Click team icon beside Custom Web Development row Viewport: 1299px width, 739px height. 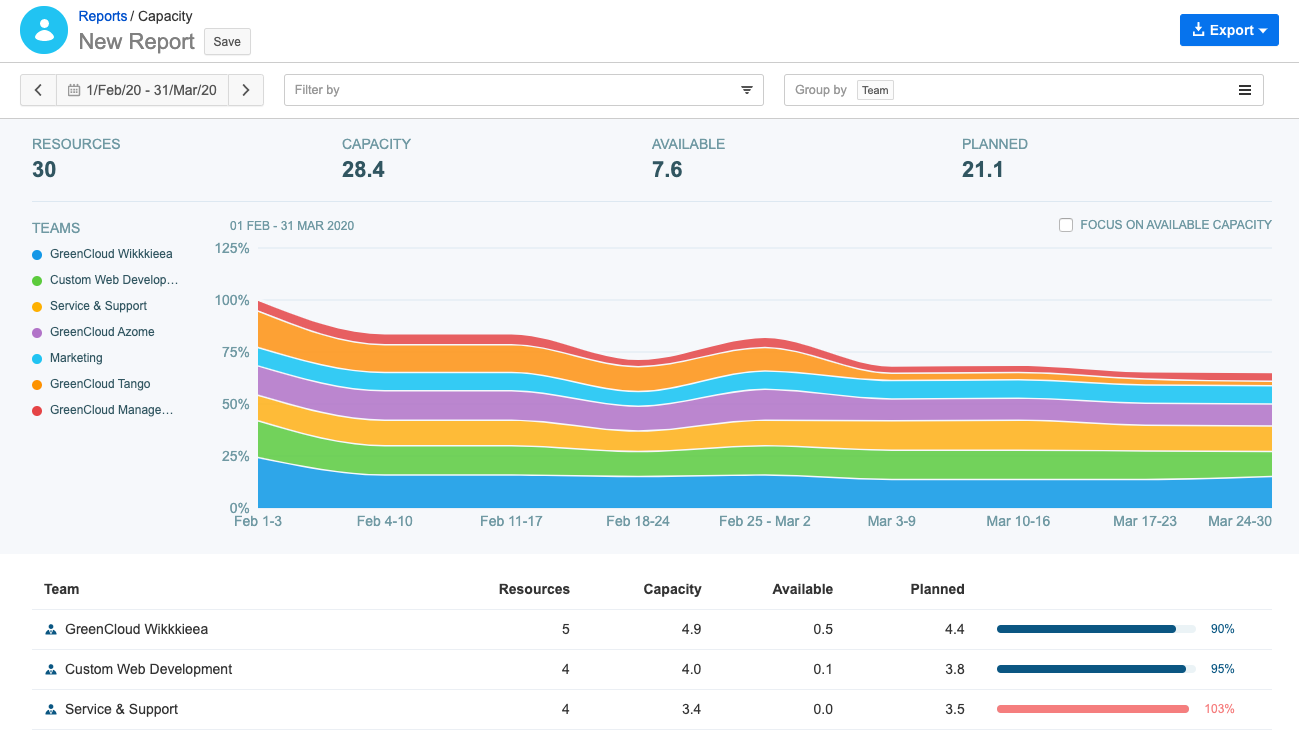(x=51, y=670)
